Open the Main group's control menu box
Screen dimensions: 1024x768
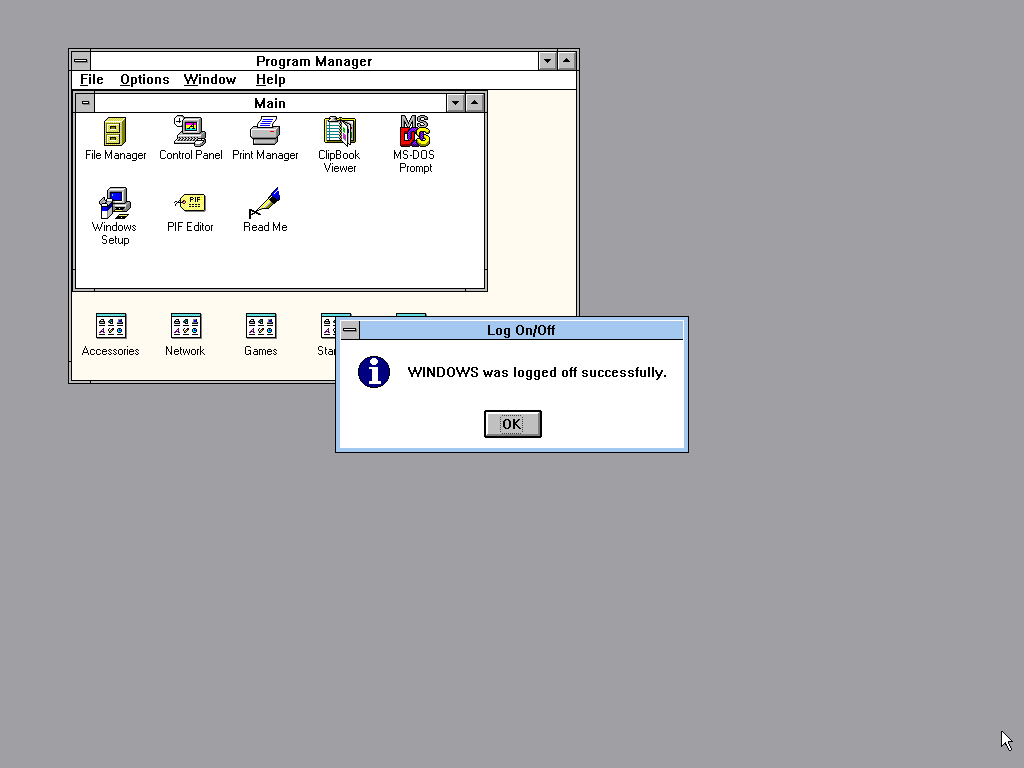click(x=86, y=103)
